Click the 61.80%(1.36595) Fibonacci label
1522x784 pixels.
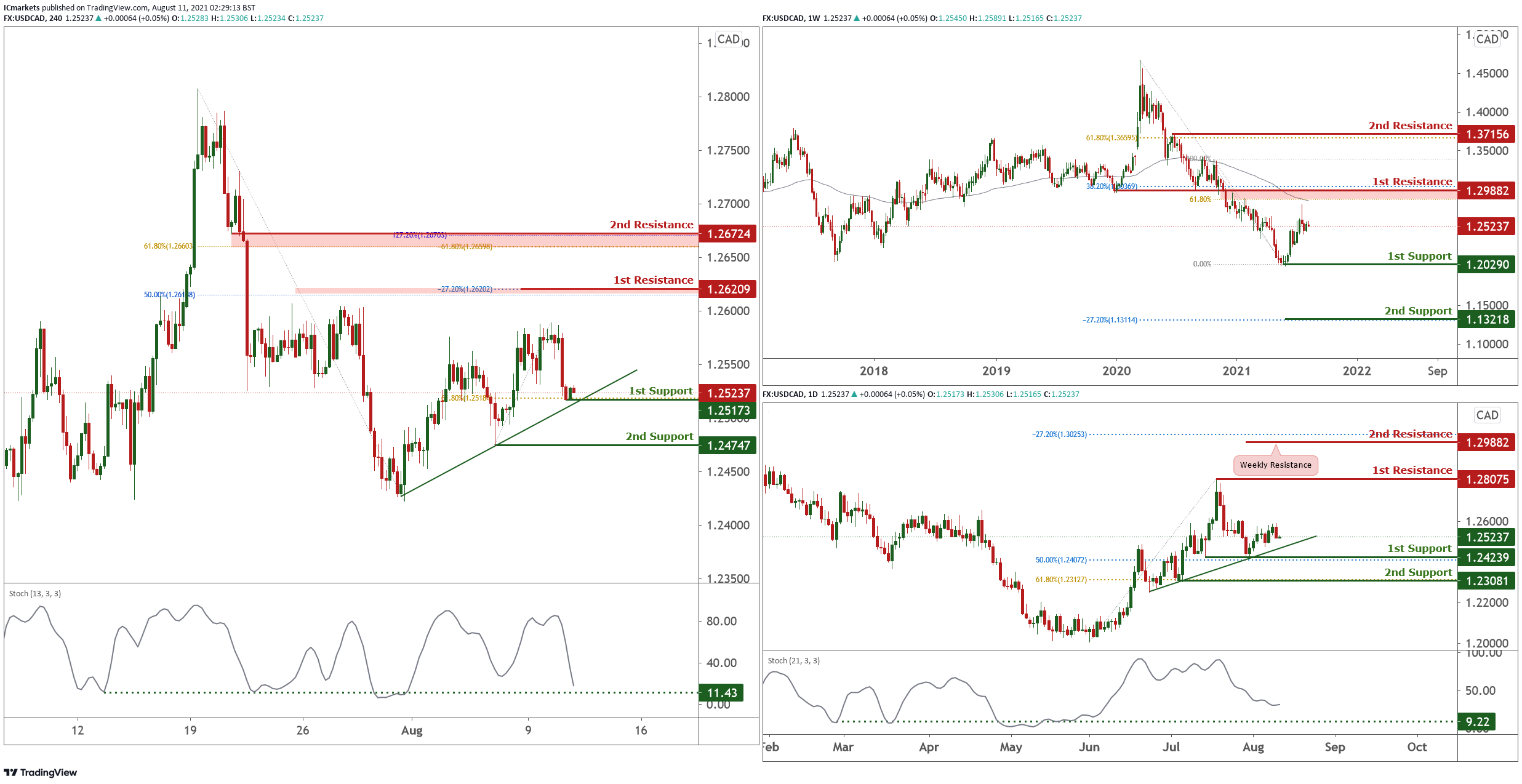point(1111,138)
